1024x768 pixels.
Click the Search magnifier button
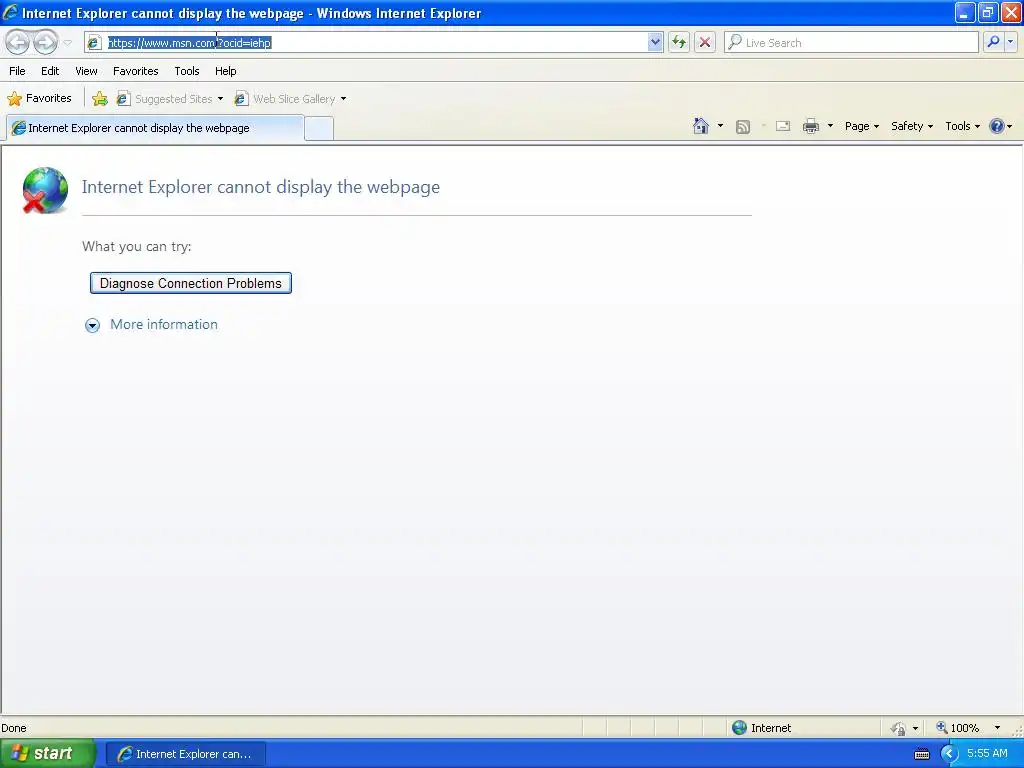[x=993, y=42]
